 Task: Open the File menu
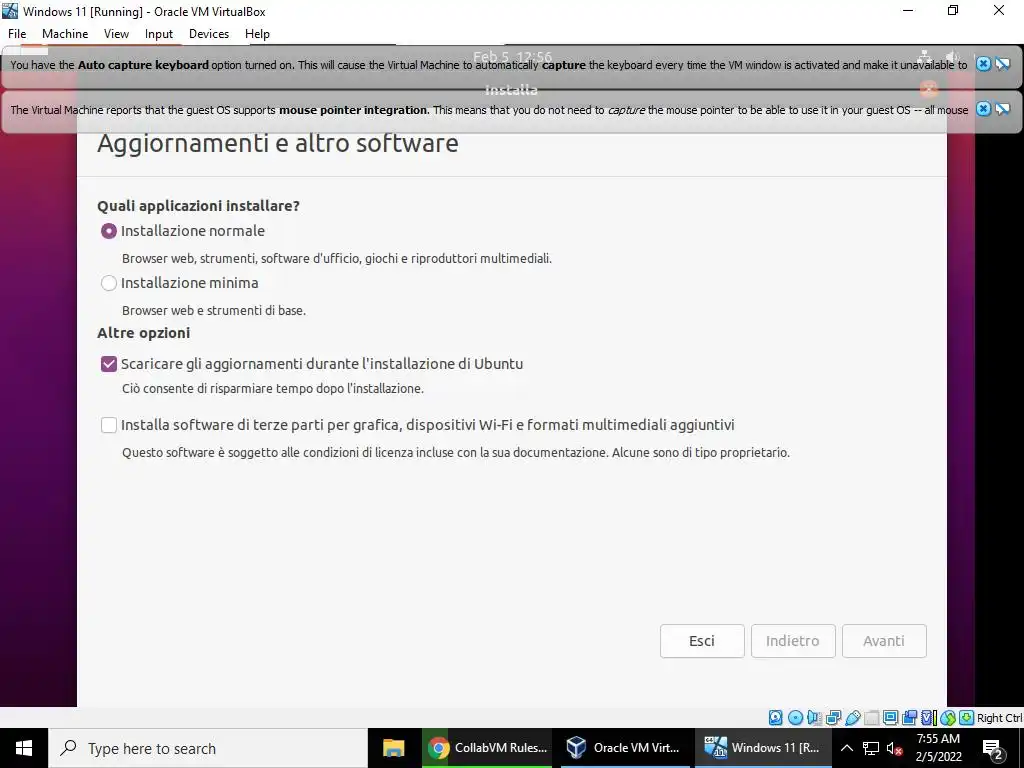pyautogui.click(x=17, y=34)
